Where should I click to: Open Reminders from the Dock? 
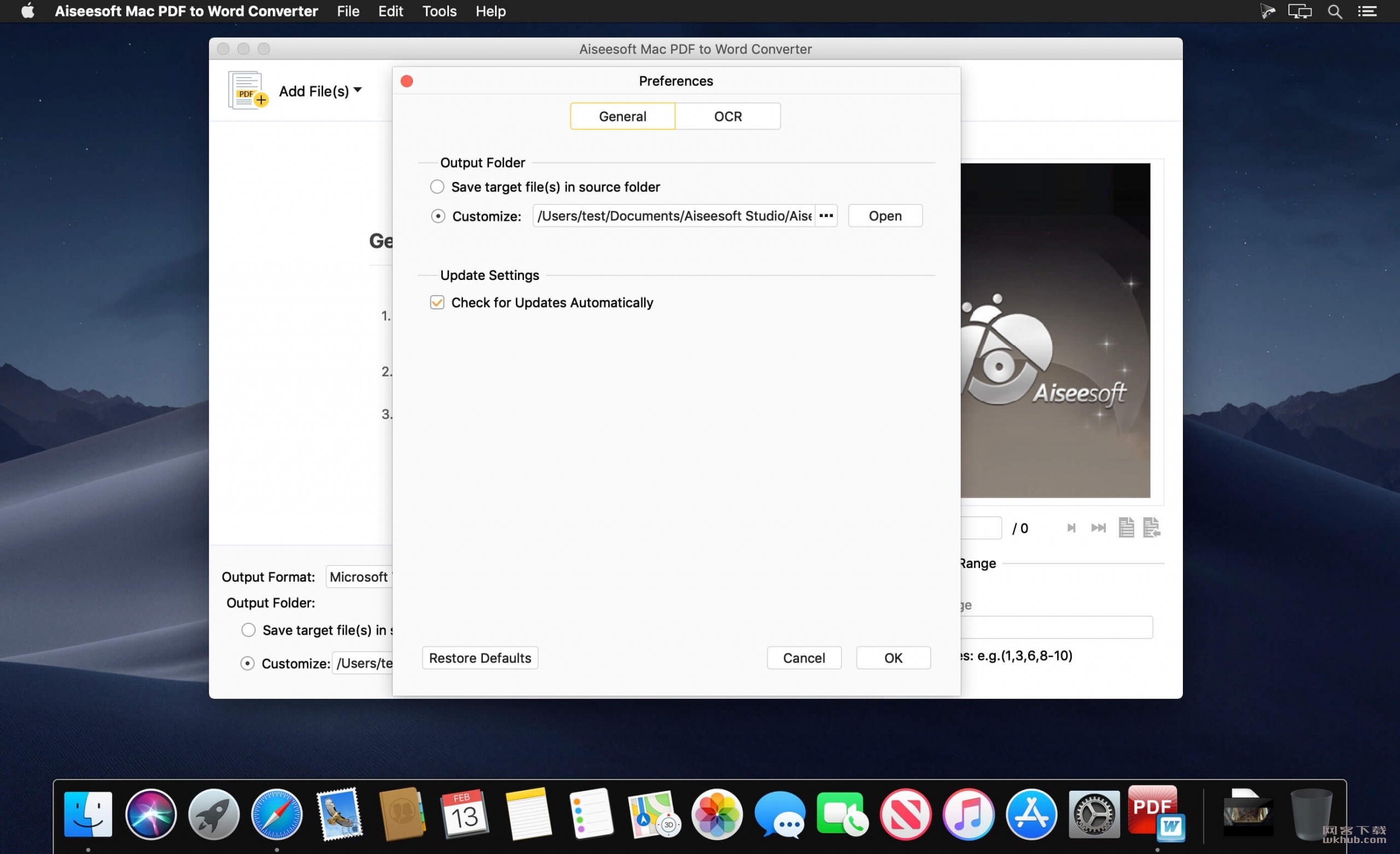pyautogui.click(x=591, y=814)
